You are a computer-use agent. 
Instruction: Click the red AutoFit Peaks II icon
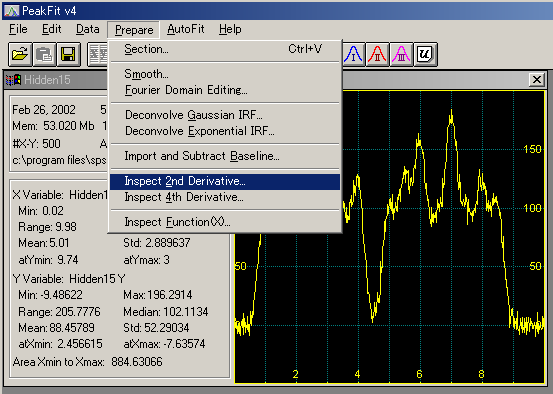(x=377, y=54)
